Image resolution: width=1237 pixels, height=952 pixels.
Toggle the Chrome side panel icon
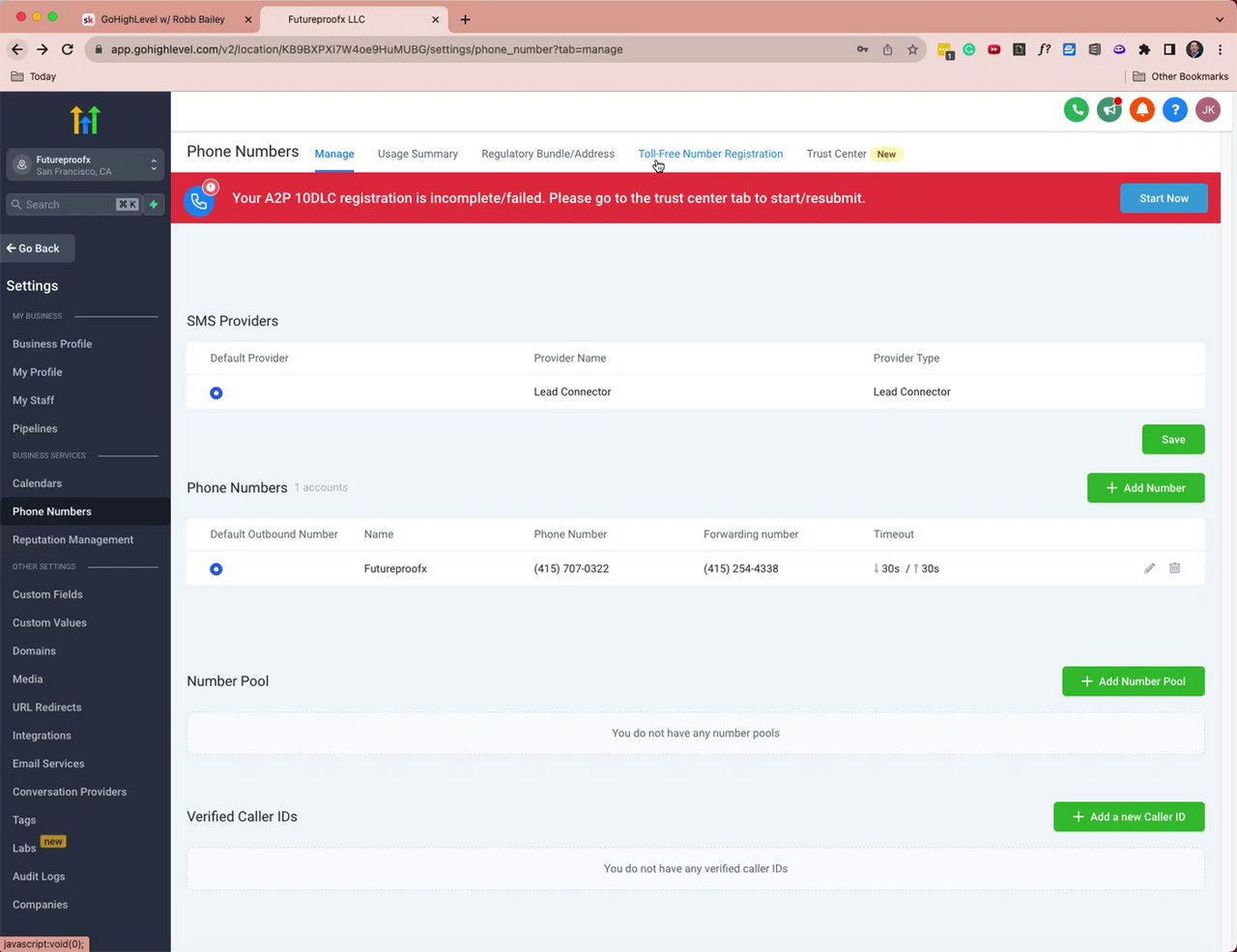pos(1169,49)
